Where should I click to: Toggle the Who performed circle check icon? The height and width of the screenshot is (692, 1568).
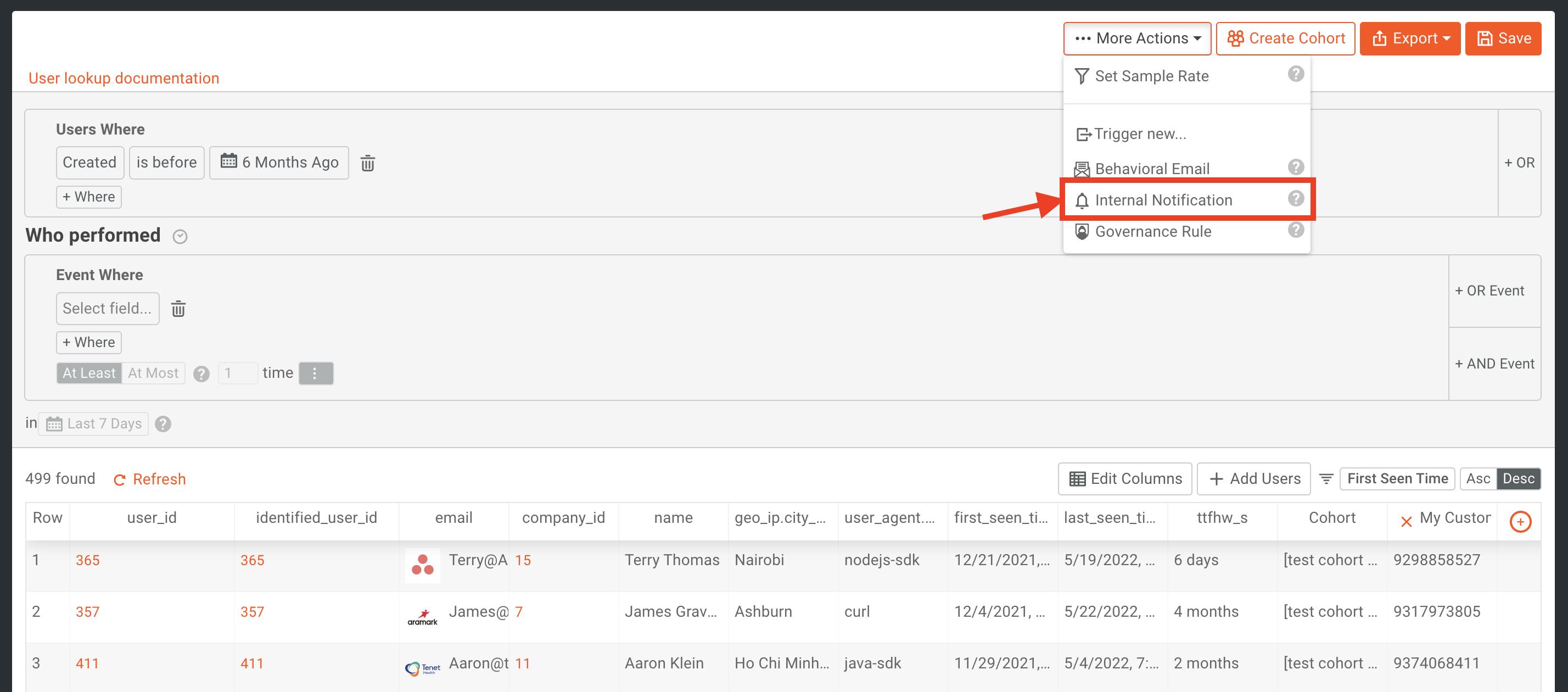pyautogui.click(x=180, y=236)
